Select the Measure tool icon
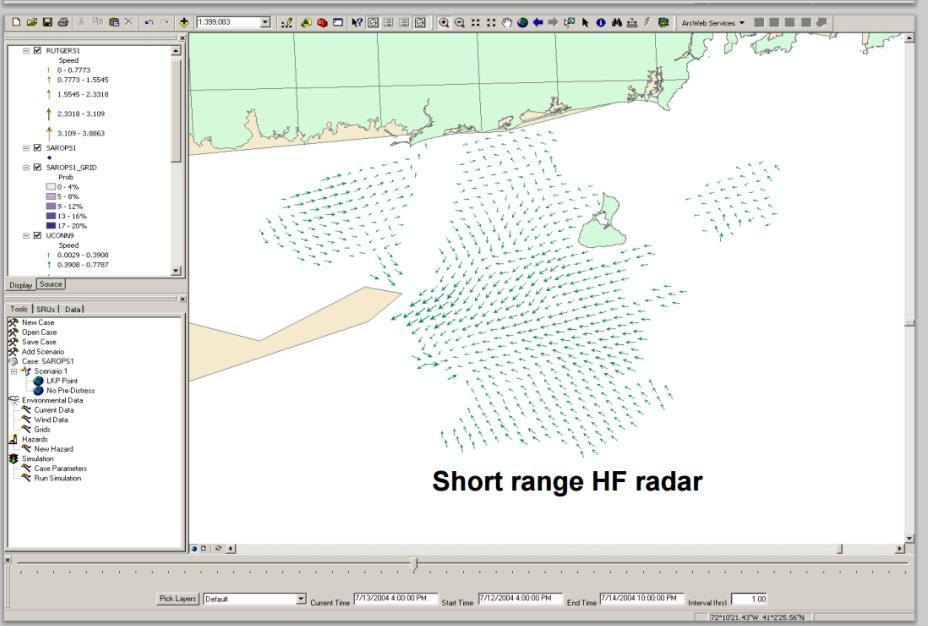Image resolution: width=928 pixels, height=626 pixels. (x=632, y=22)
